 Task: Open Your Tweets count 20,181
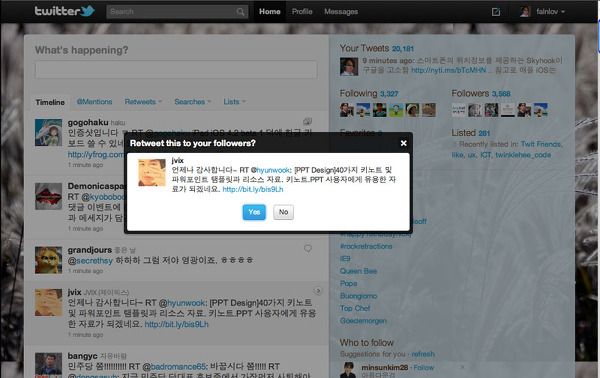403,49
